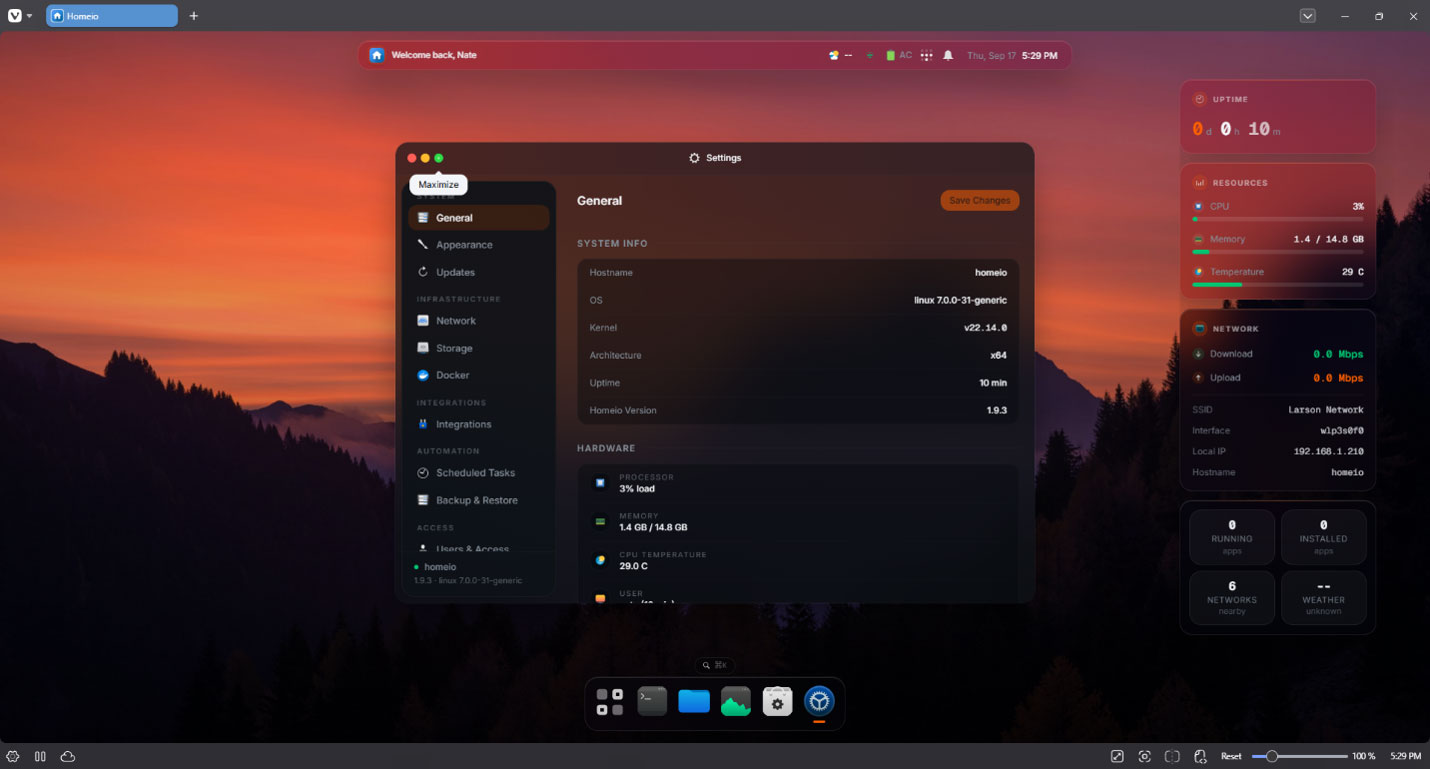
Task: Click the Vivaldi browser menu icon
Action: [x=15, y=16]
